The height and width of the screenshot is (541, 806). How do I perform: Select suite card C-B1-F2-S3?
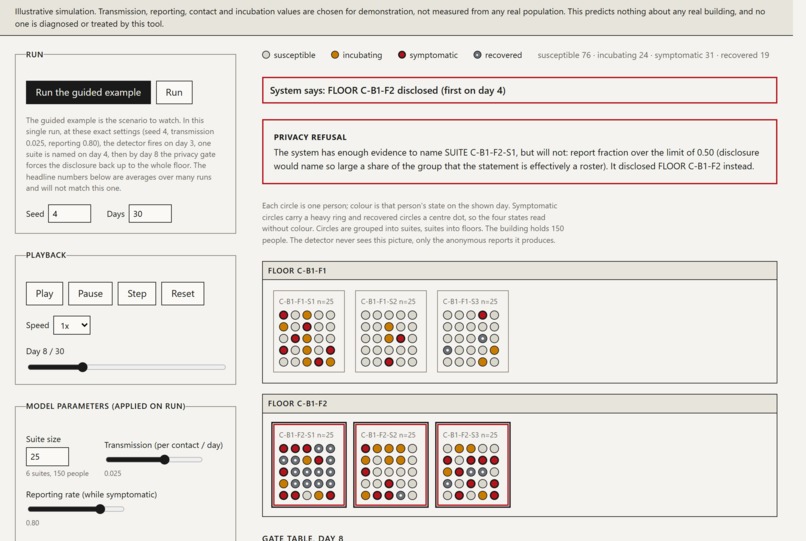click(x=473, y=465)
